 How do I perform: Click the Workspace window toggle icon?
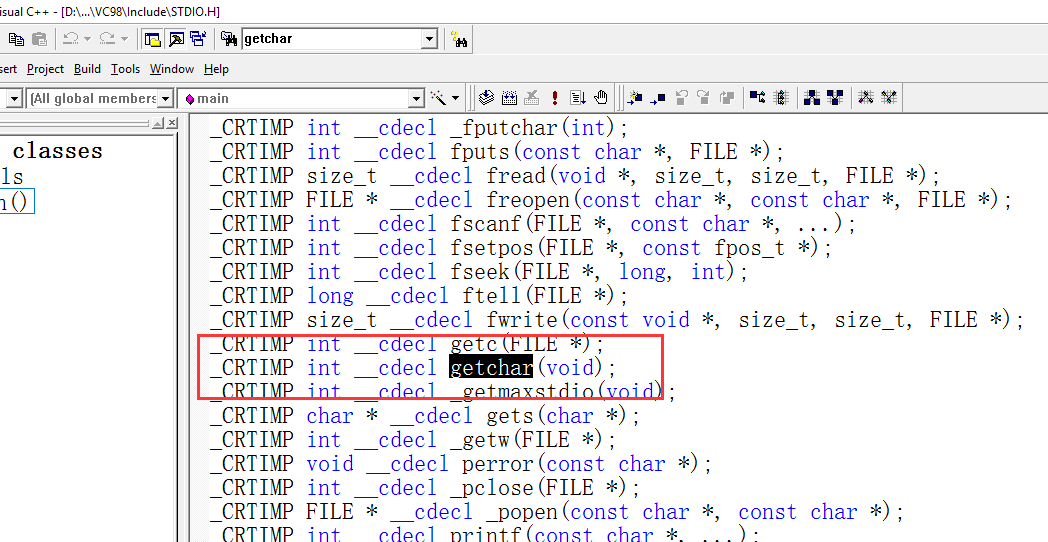tap(152, 39)
